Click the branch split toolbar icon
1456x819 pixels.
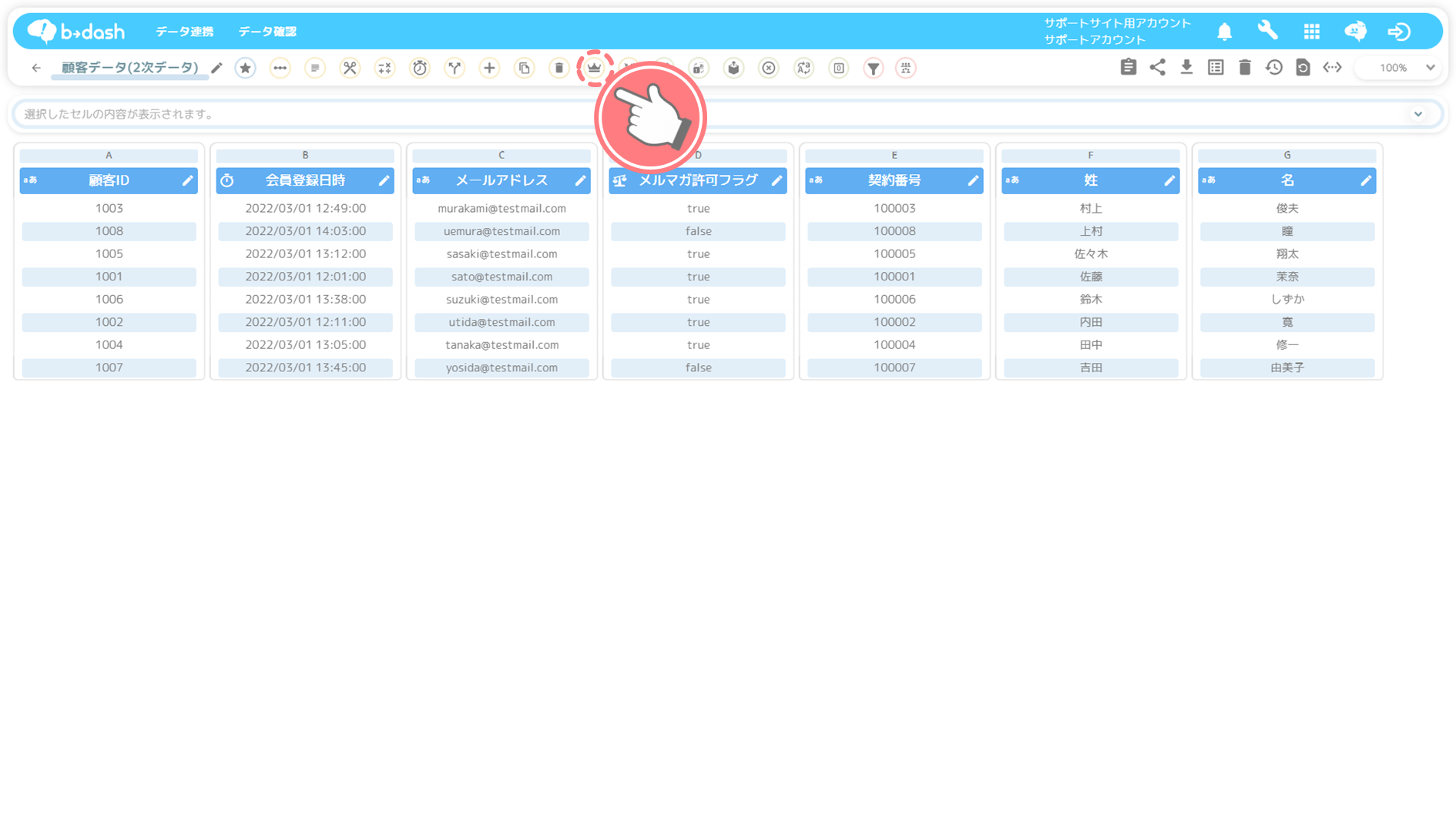coord(455,68)
